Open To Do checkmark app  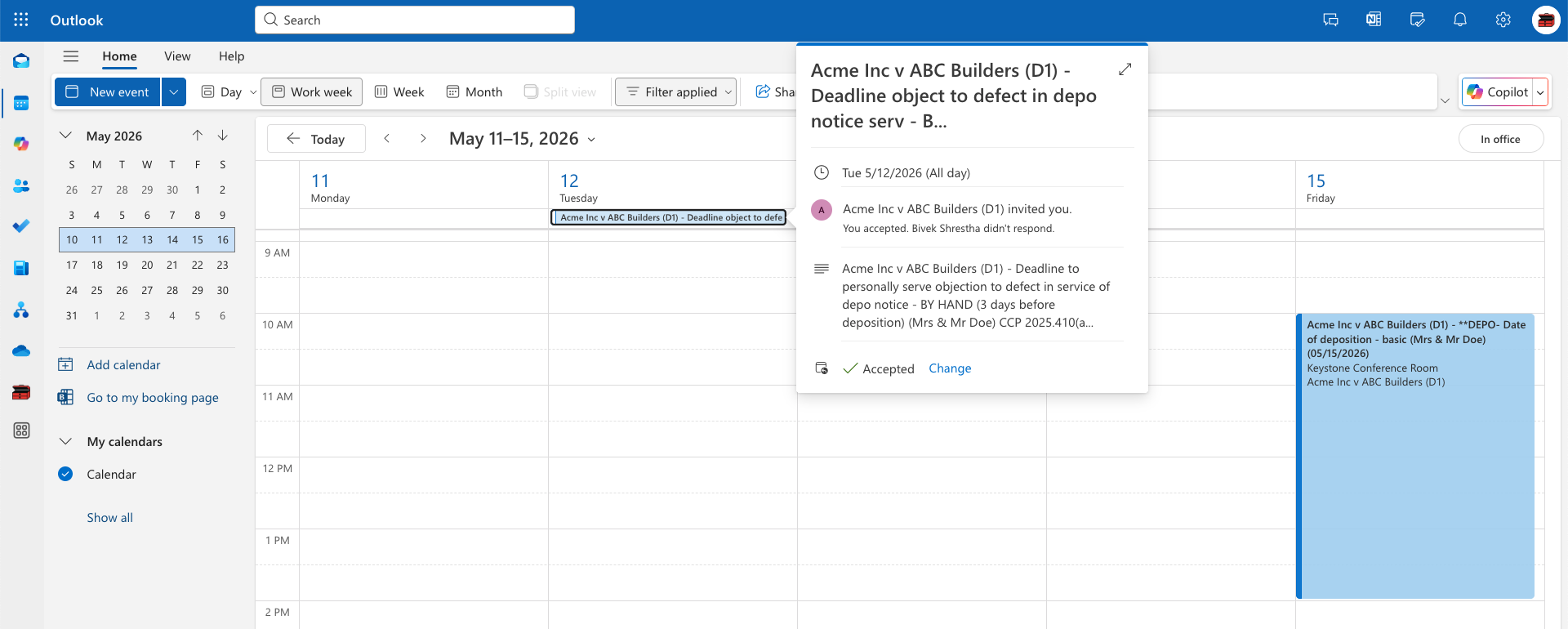21,226
